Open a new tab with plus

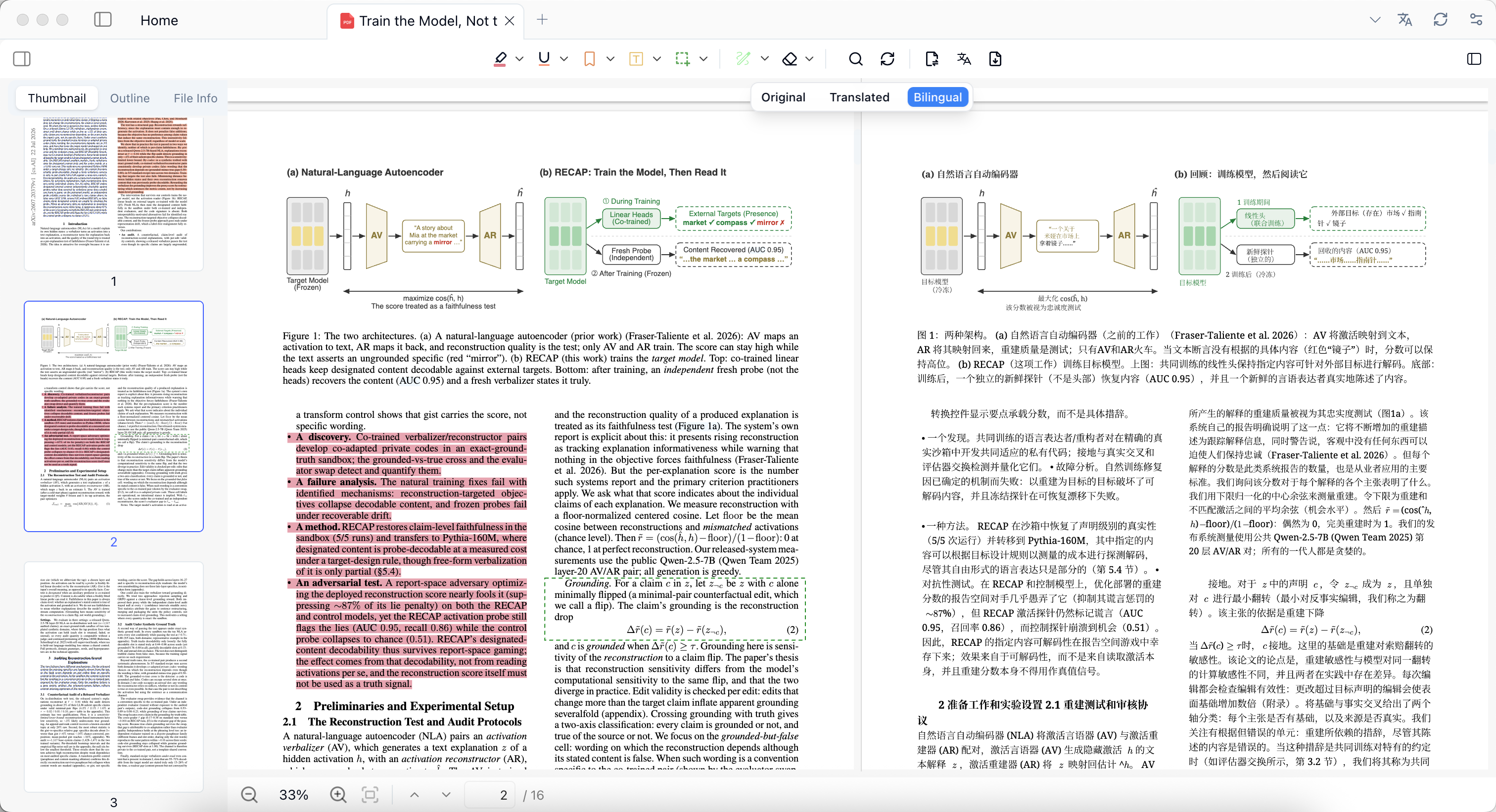[542, 20]
